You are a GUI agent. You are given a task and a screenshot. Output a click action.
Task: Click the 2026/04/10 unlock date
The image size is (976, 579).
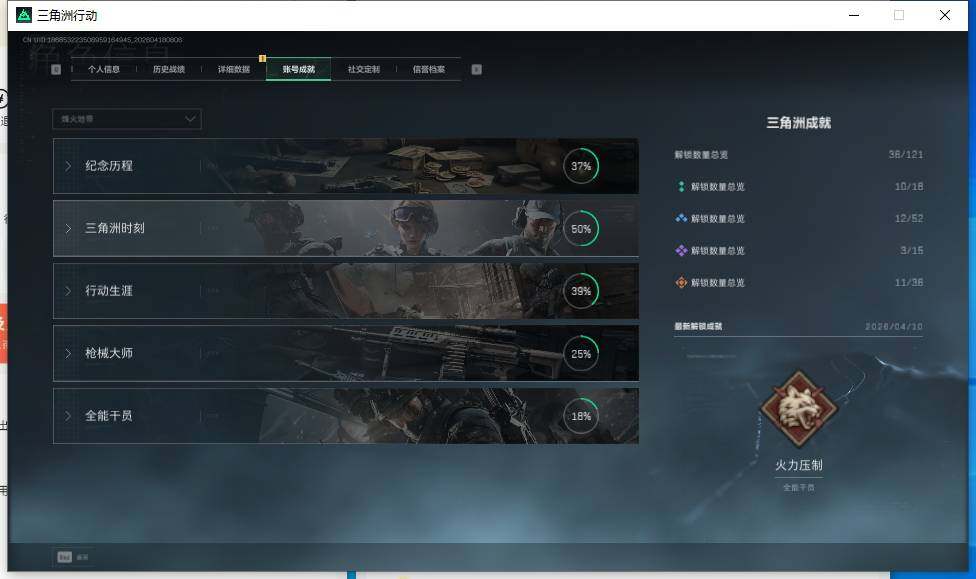click(894, 326)
